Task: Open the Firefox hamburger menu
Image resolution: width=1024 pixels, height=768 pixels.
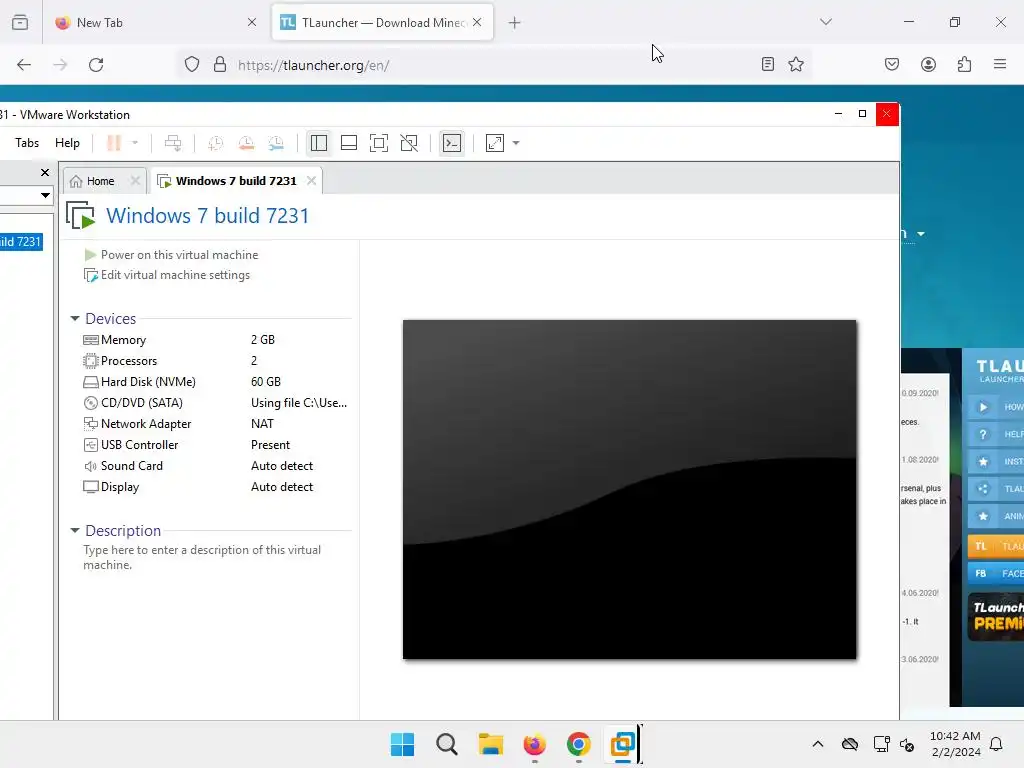Action: [x=1000, y=64]
